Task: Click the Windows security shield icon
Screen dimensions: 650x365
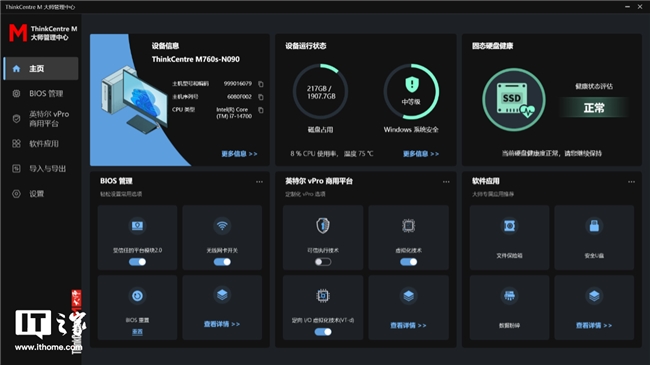Action: pos(412,85)
